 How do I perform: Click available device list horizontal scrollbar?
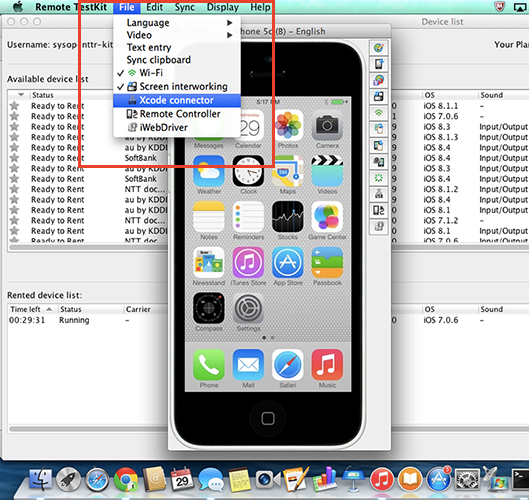[89, 248]
